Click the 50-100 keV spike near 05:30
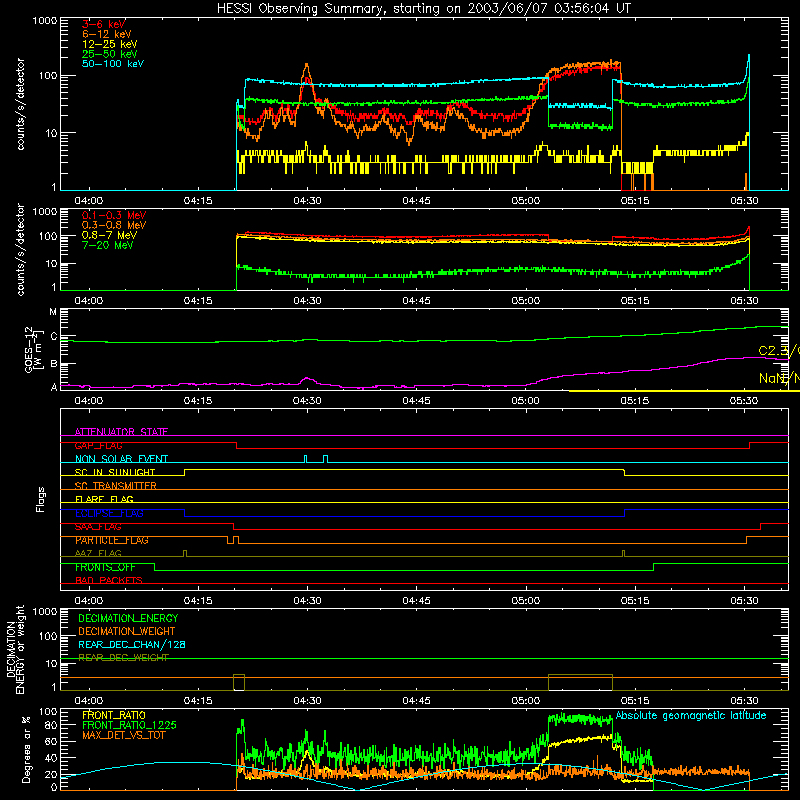This screenshot has height=800, width=800. pyautogui.click(x=748, y=56)
